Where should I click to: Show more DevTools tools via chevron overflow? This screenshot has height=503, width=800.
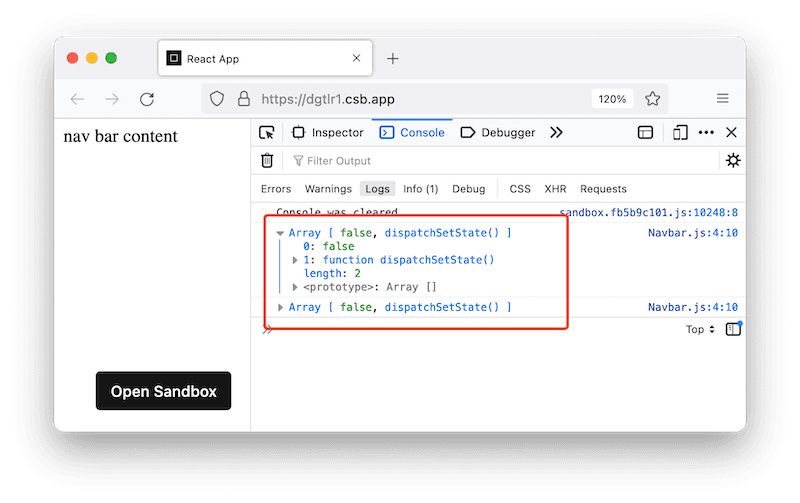point(557,132)
